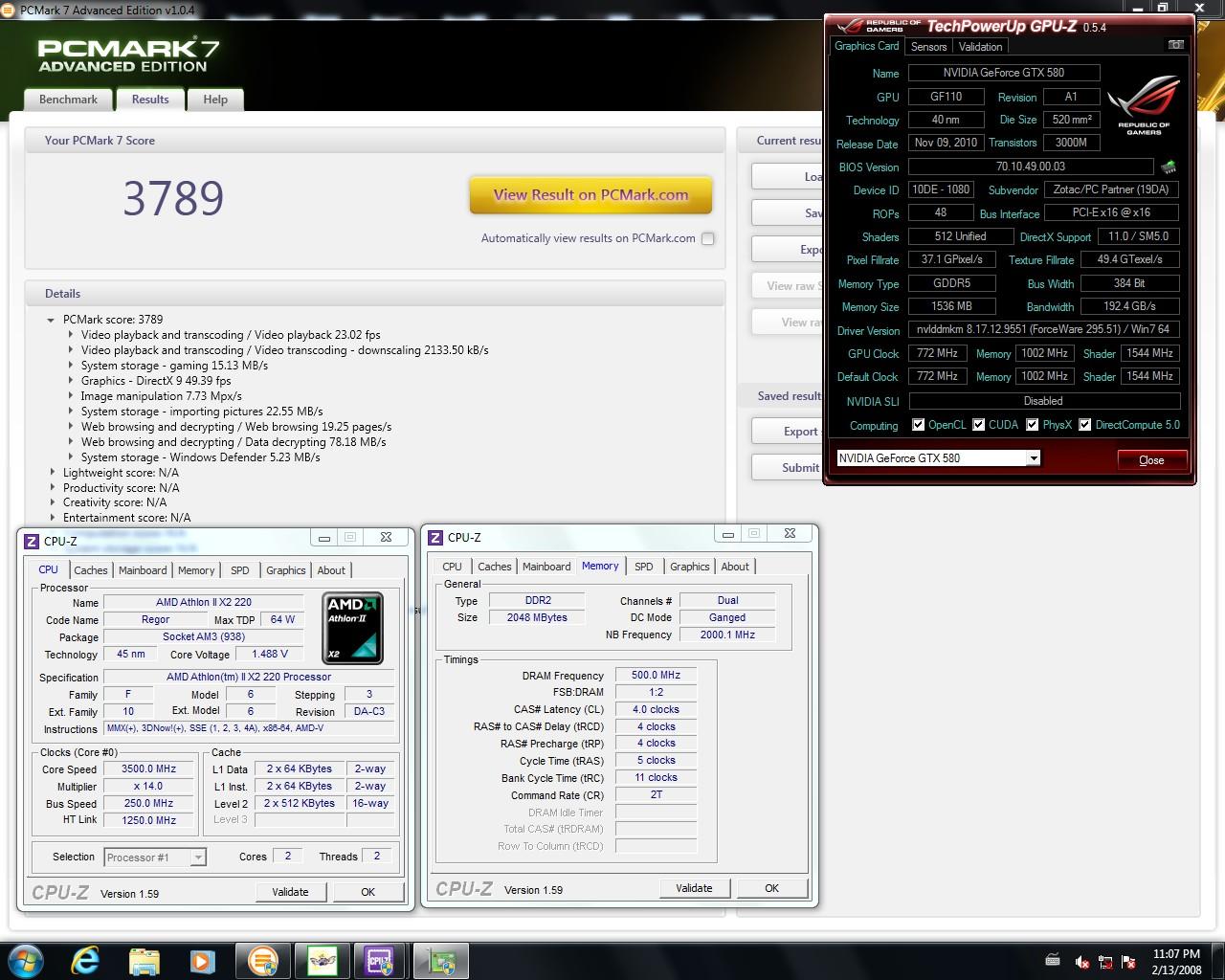Open the Windows Start menu
The height and width of the screenshot is (980, 1225).
(x=26, y=961)
